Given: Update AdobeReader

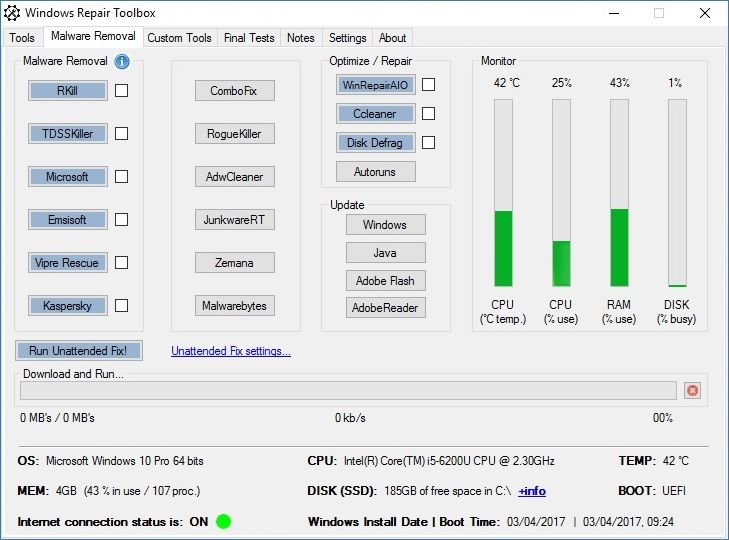Looking at the screenshot, I should pos(385,307).
